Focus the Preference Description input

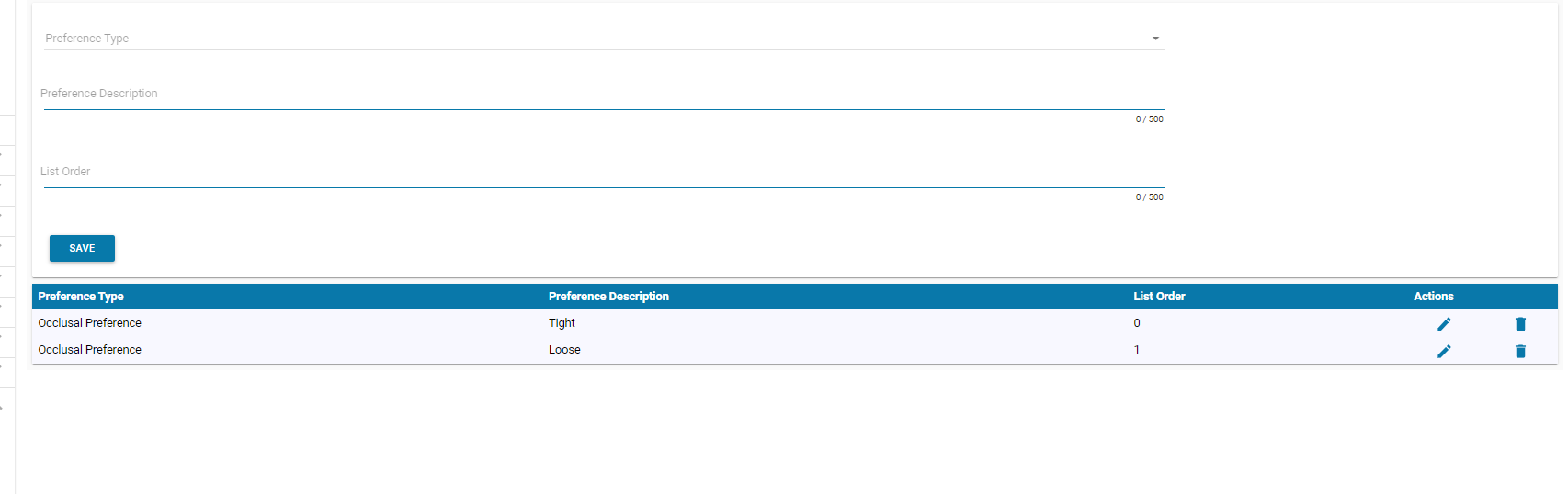tap(604, 94)
